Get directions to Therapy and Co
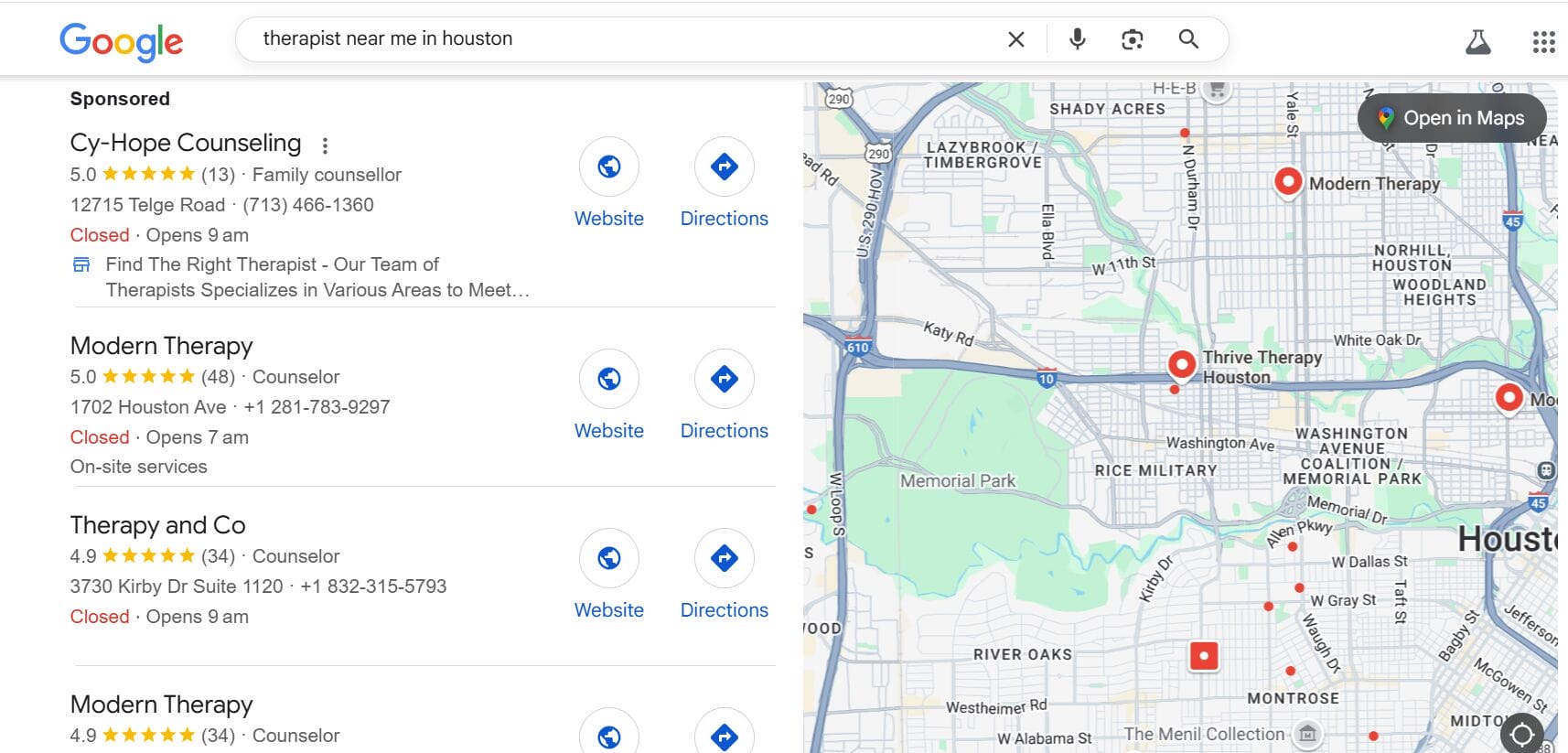 pos(724,558)
